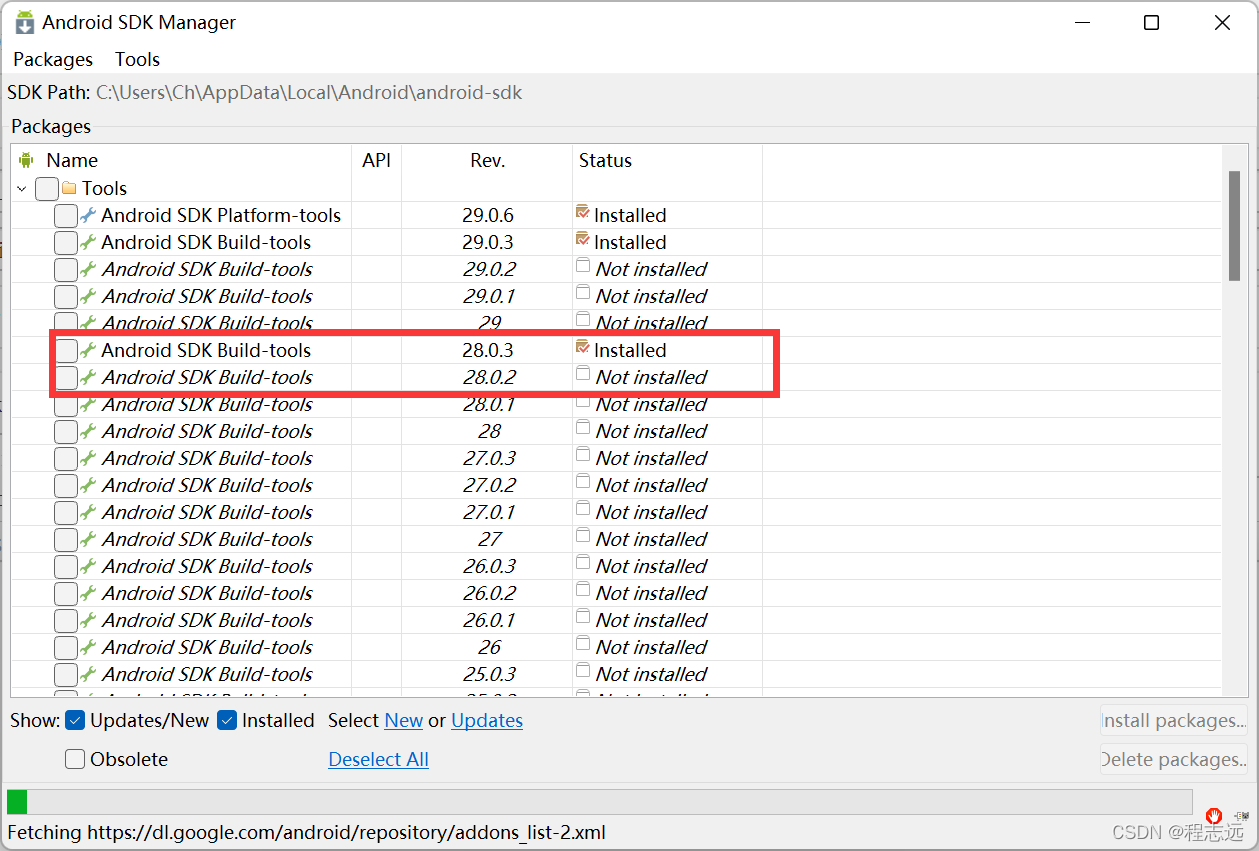Check Build-tools 29.0.3 row checkbox
1259x851 pixels.
click(65, 242)
